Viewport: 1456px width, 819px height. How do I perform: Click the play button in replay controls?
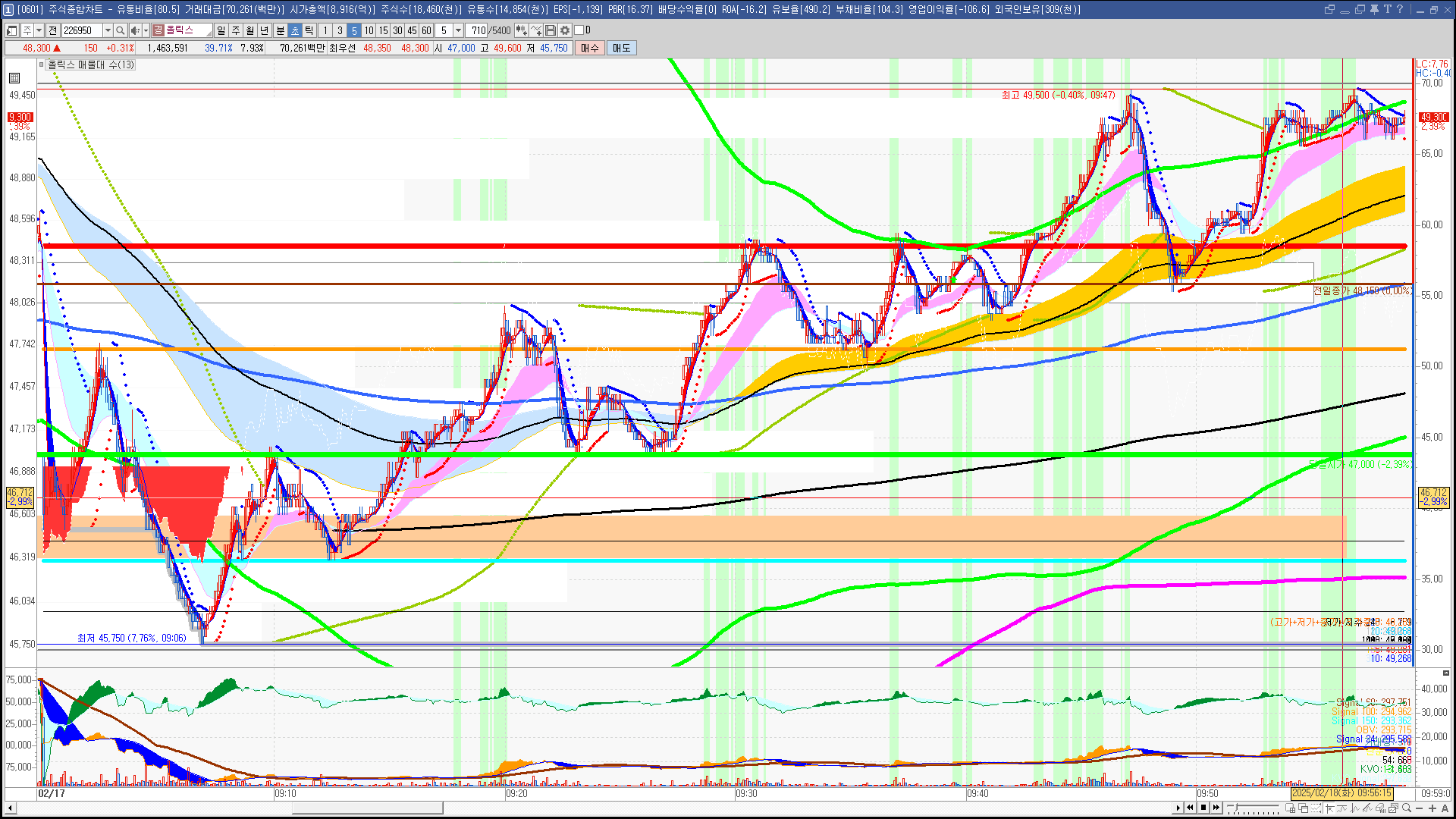pos(1178,808)
